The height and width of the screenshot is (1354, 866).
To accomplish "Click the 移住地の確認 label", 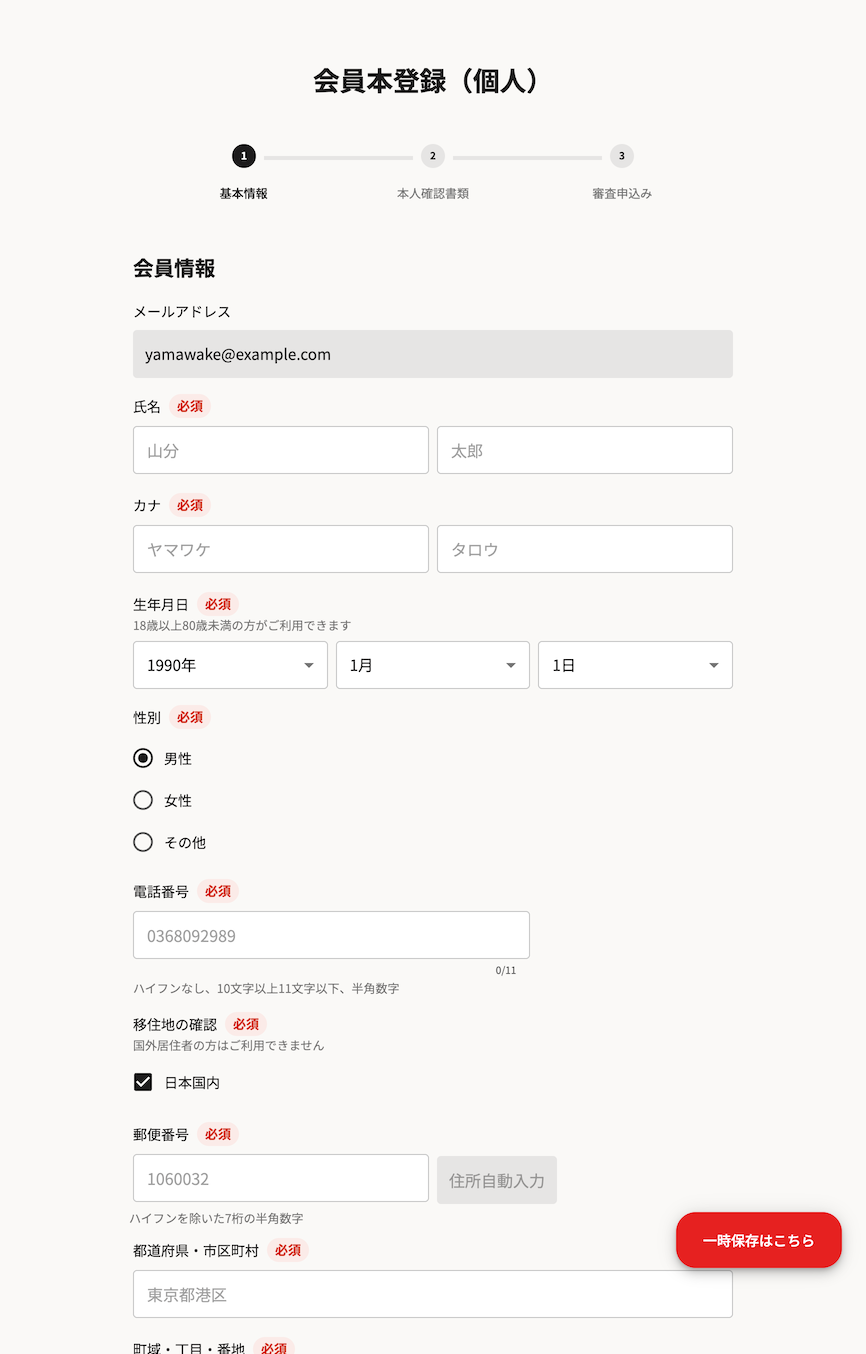I will click(175, 1024).
